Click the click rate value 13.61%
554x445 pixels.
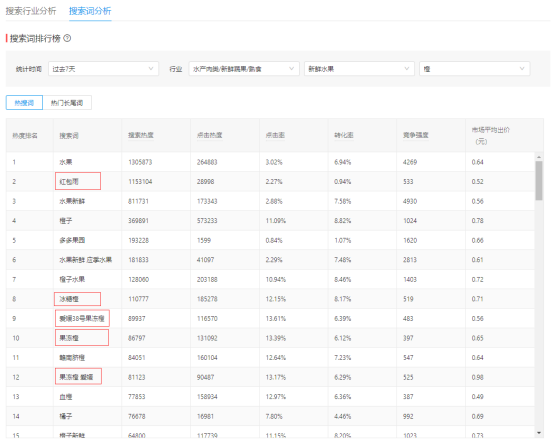276,318
